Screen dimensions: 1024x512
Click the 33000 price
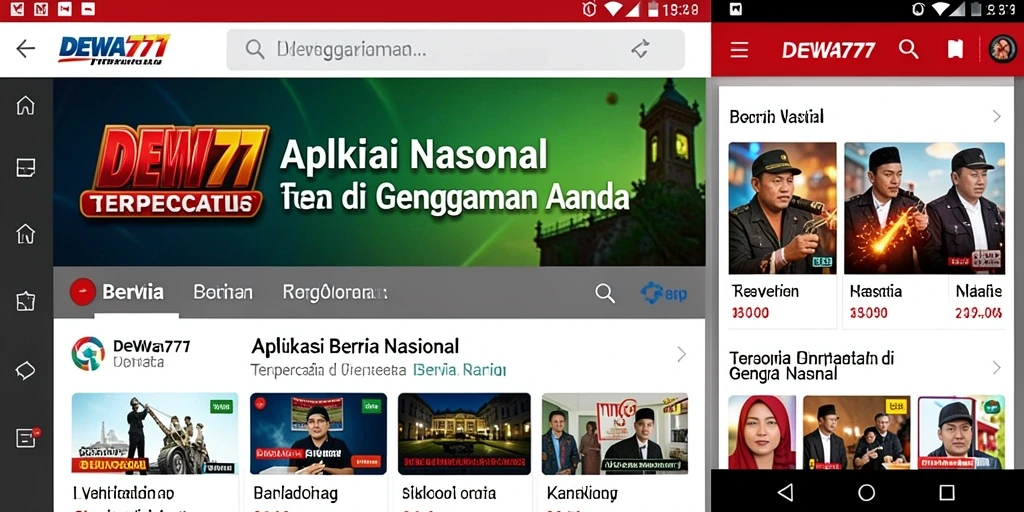coord(750,313)
